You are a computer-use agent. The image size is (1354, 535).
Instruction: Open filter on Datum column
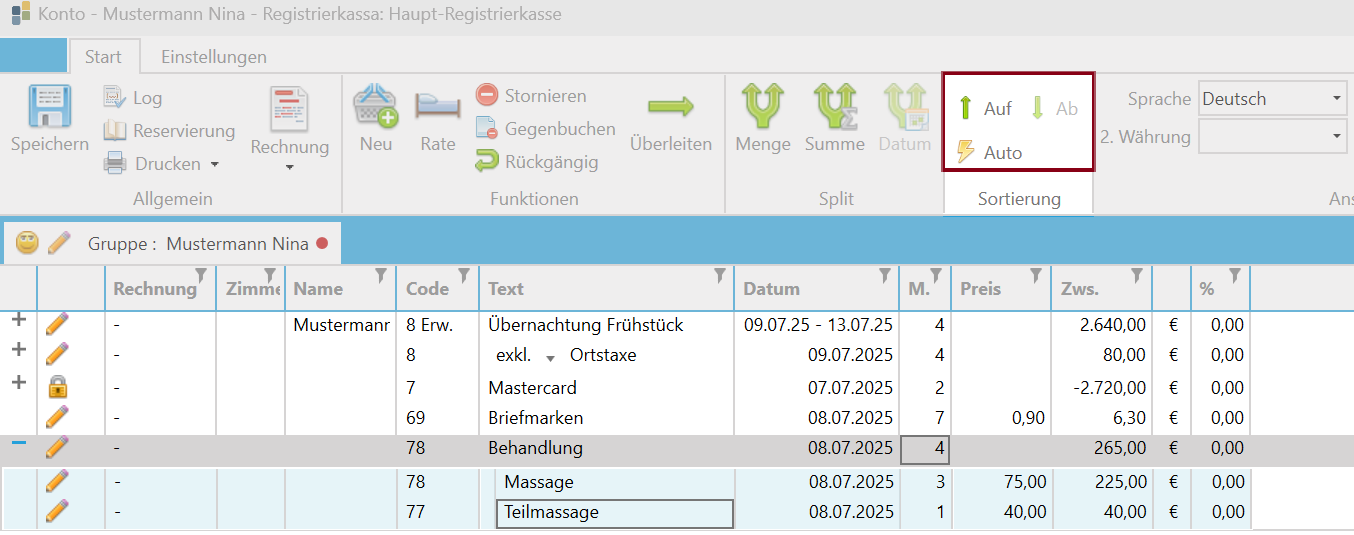pos(885,275)
